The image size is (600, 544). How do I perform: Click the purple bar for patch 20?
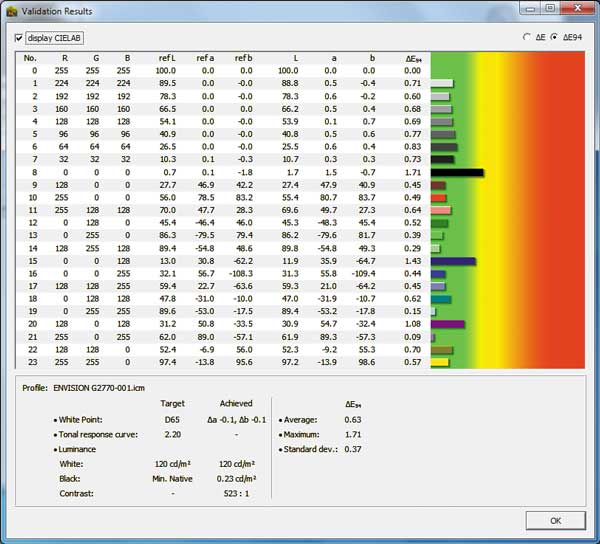447,325
